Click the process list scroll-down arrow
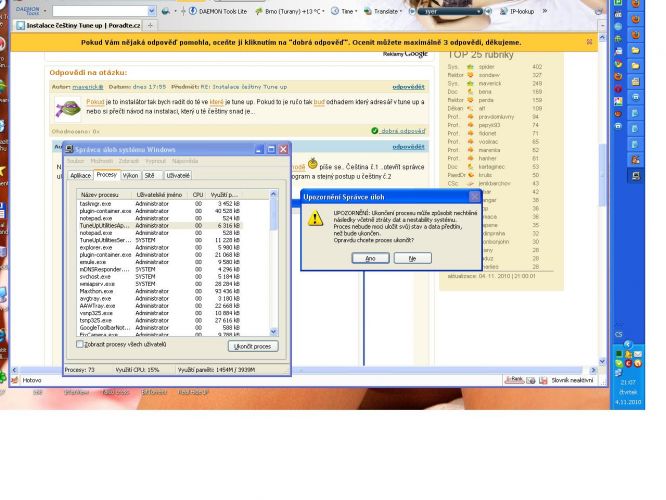 pos(274,332)
